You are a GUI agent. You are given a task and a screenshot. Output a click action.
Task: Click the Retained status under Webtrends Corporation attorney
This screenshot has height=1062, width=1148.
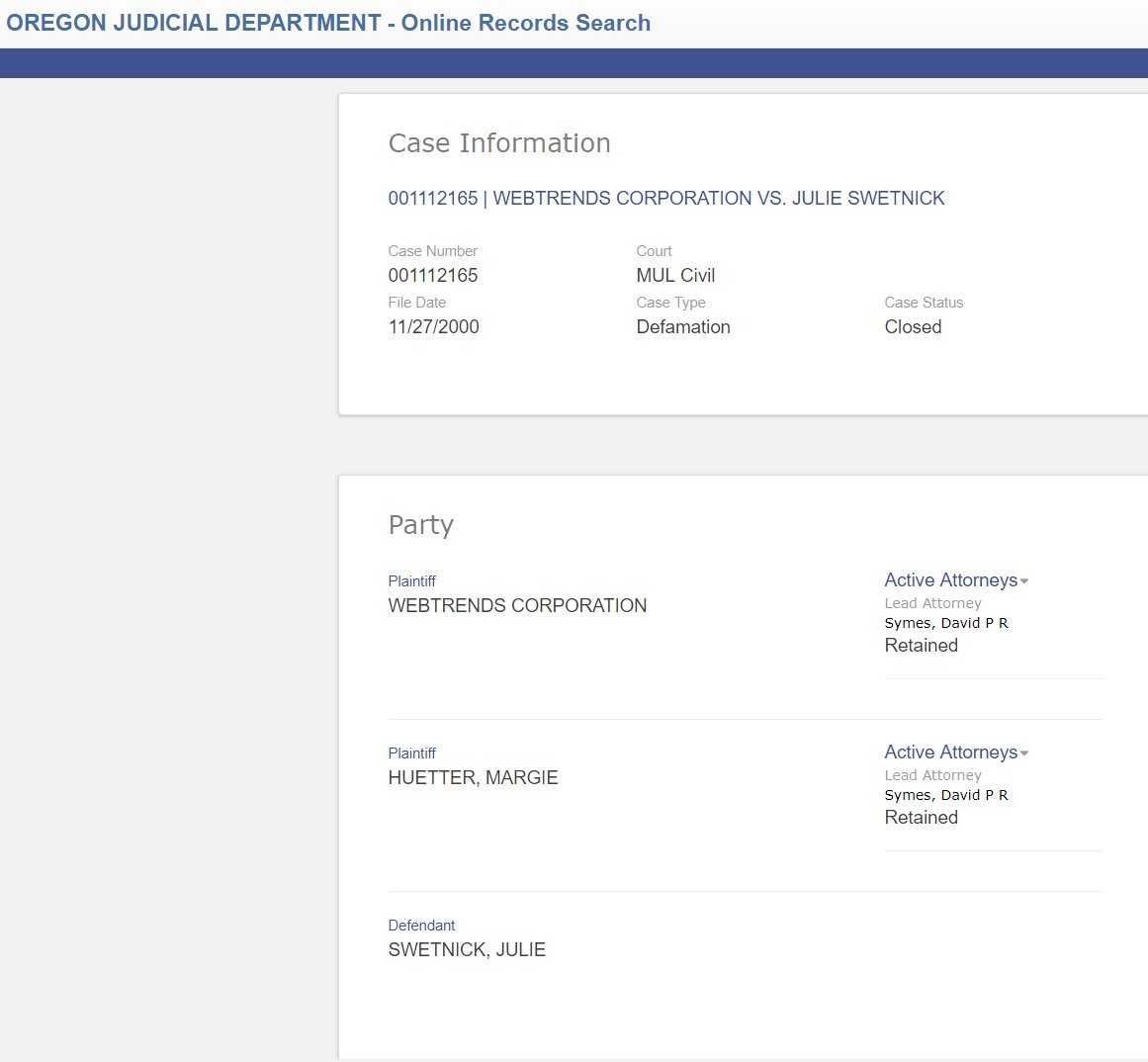(x=921, y=645)
